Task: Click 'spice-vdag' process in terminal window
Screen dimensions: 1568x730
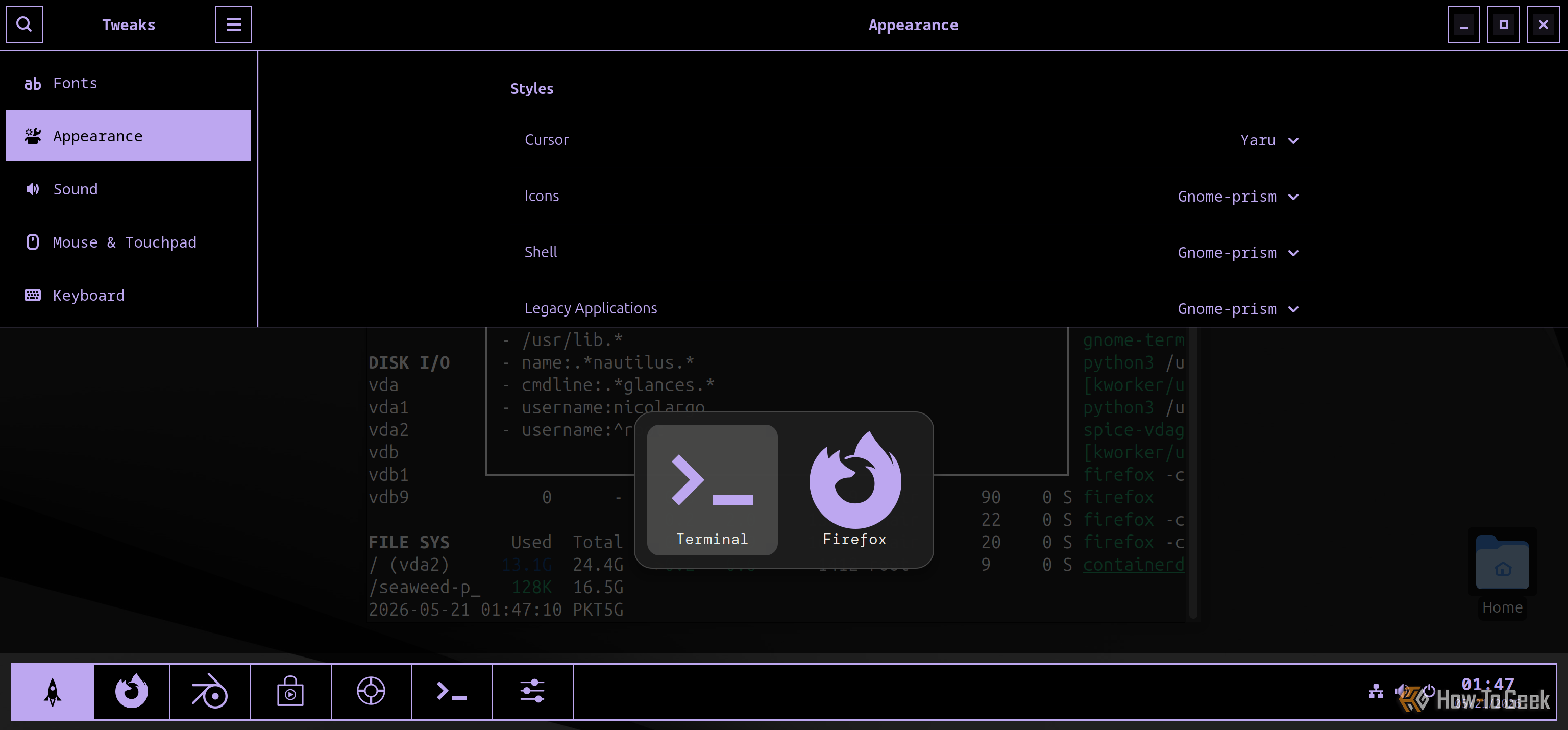Action: (1134, 430)
